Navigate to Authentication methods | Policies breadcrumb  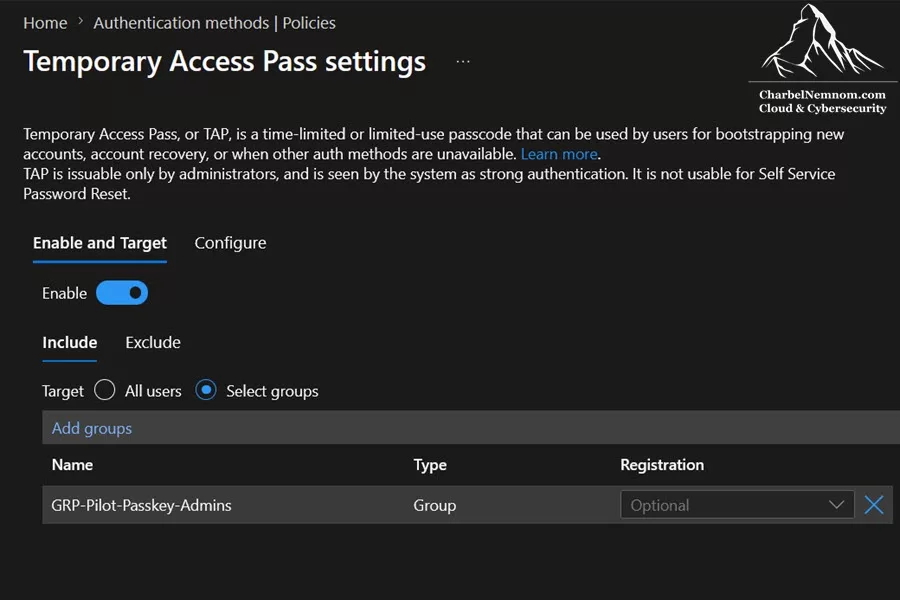(215, 23)
